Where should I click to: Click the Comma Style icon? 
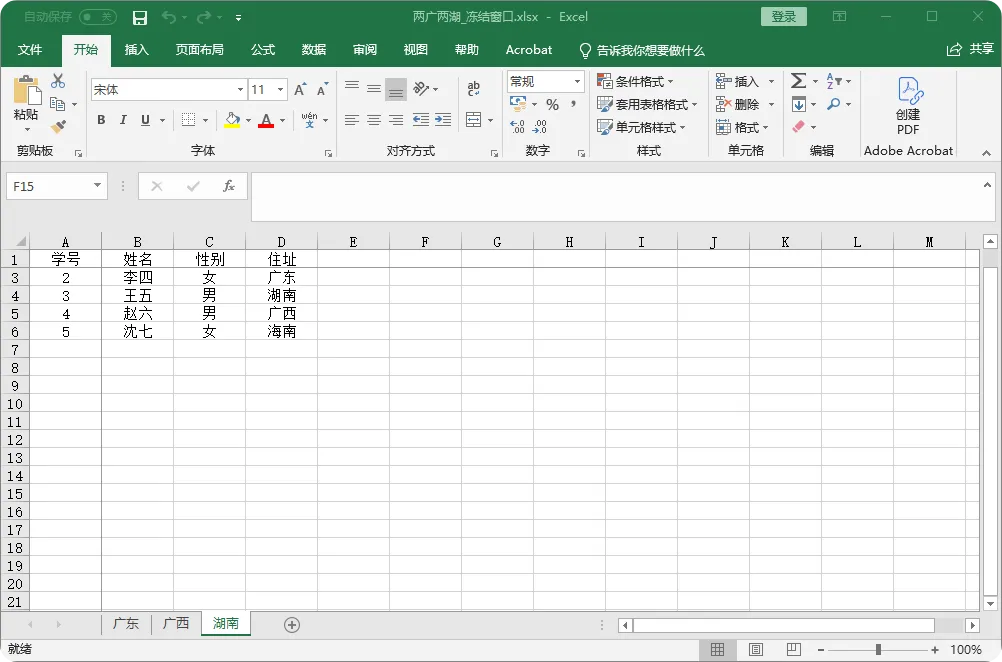tap(573, 104)
